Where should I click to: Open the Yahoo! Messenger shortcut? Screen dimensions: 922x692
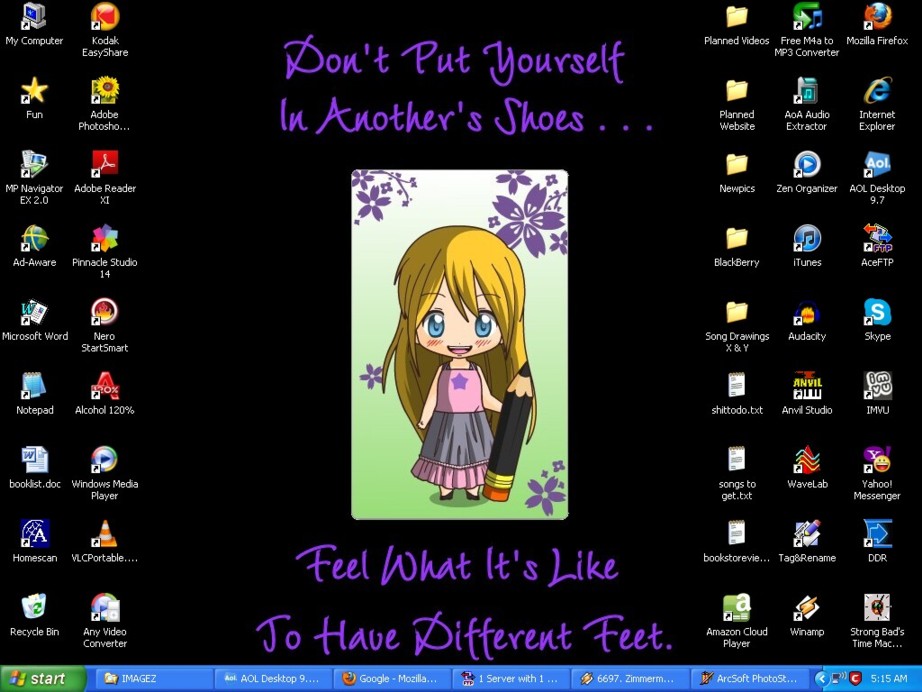877,460
